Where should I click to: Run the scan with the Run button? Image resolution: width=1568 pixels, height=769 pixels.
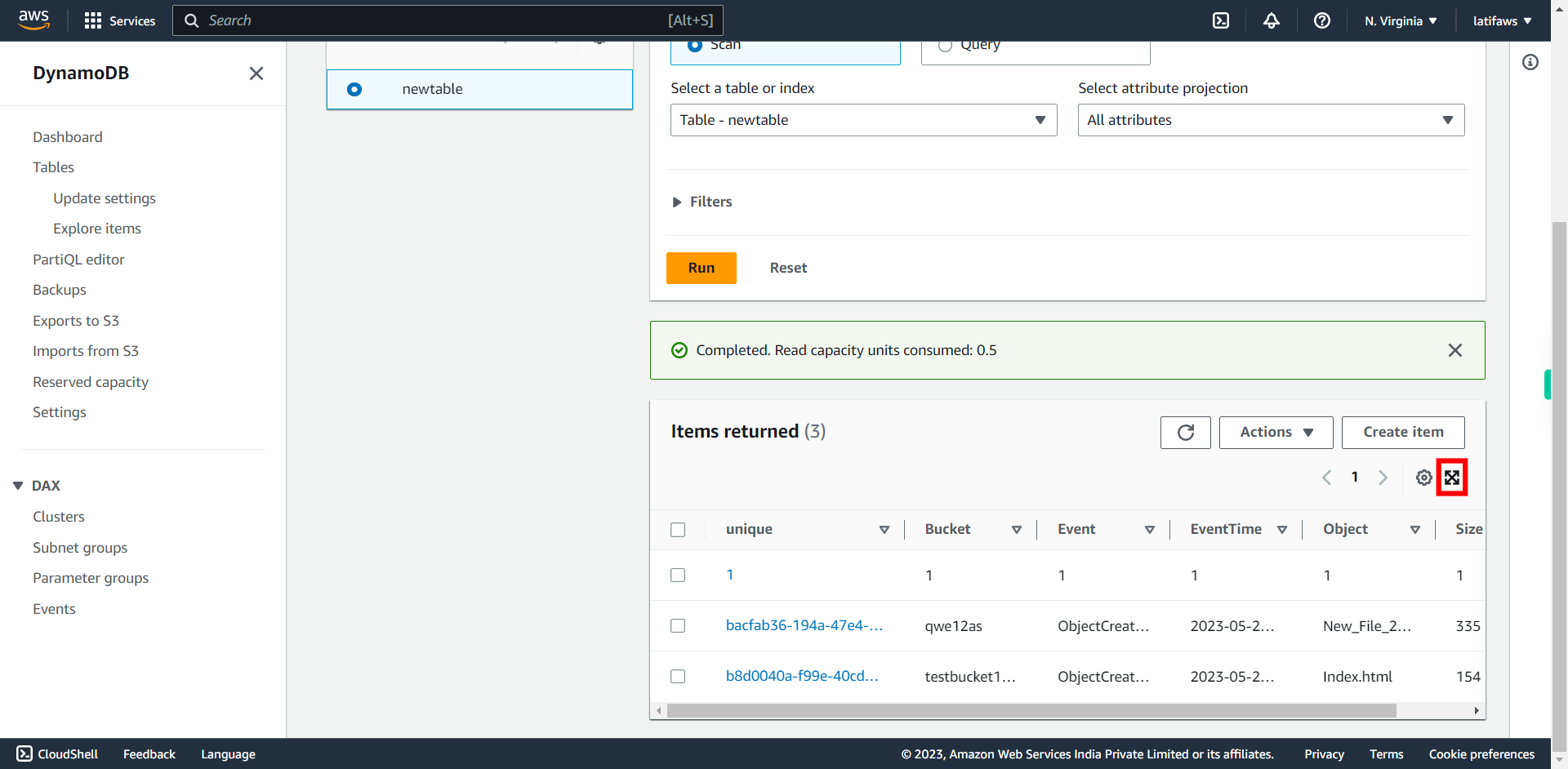pyautogui.click(x=702, y=268)
